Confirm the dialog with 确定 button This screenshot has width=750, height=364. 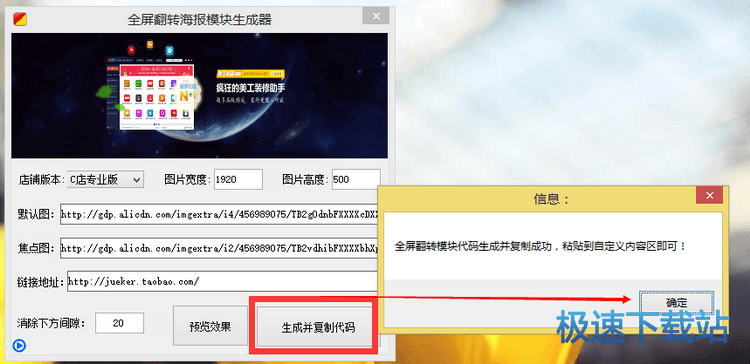(x=677, y=303)
